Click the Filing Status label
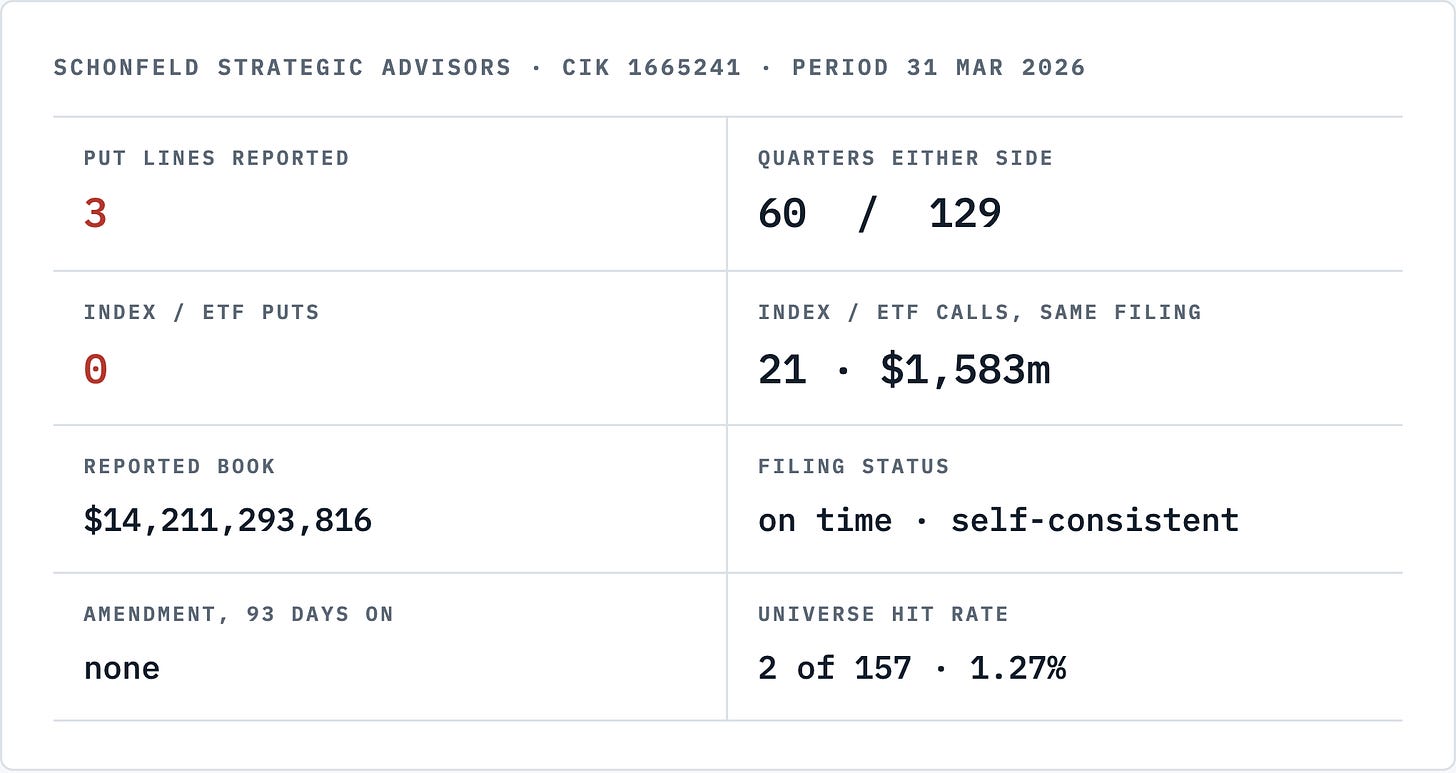Image resolution: width=1456 pixels, height=773 pixels. pos(854,466)
